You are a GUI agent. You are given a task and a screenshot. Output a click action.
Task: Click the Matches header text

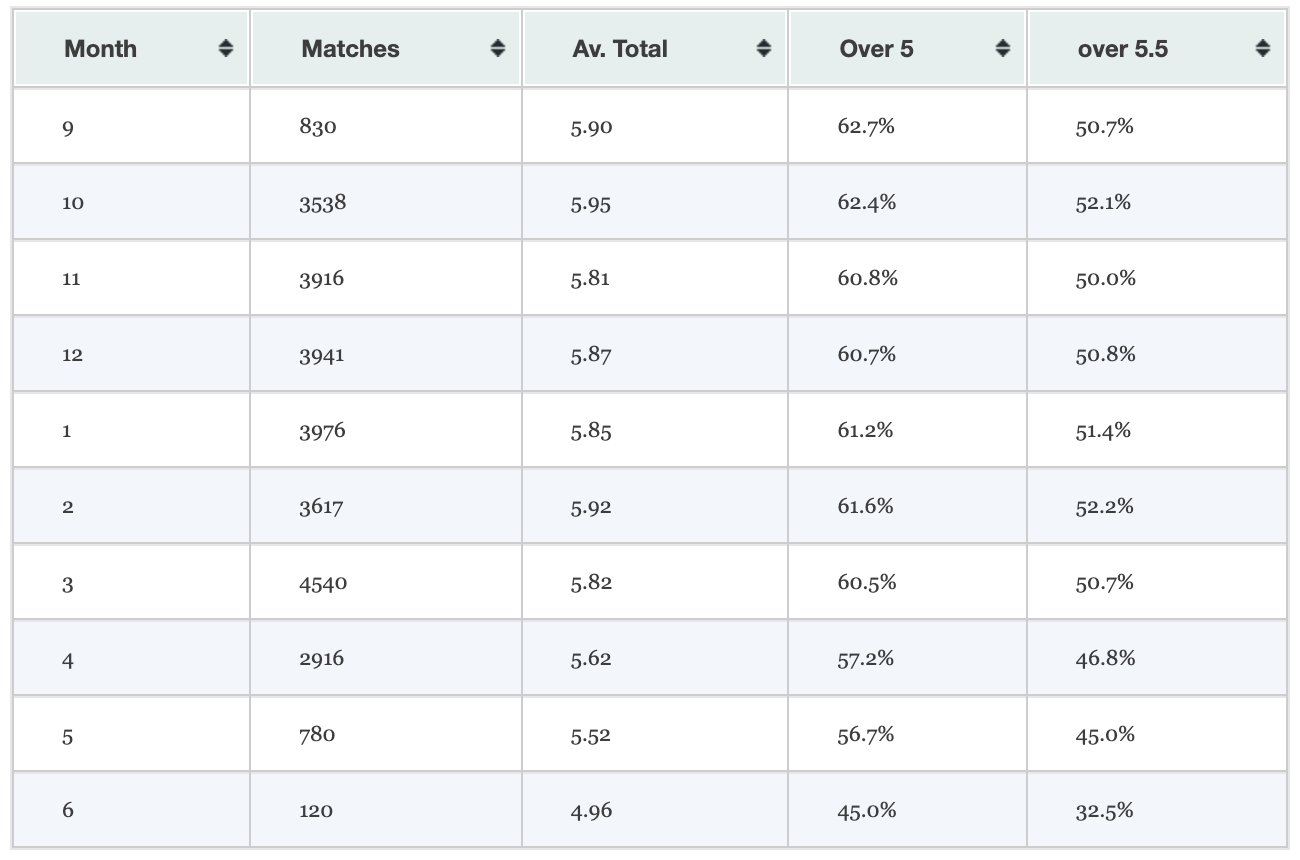pyautogui.click(x=350, y=48)
